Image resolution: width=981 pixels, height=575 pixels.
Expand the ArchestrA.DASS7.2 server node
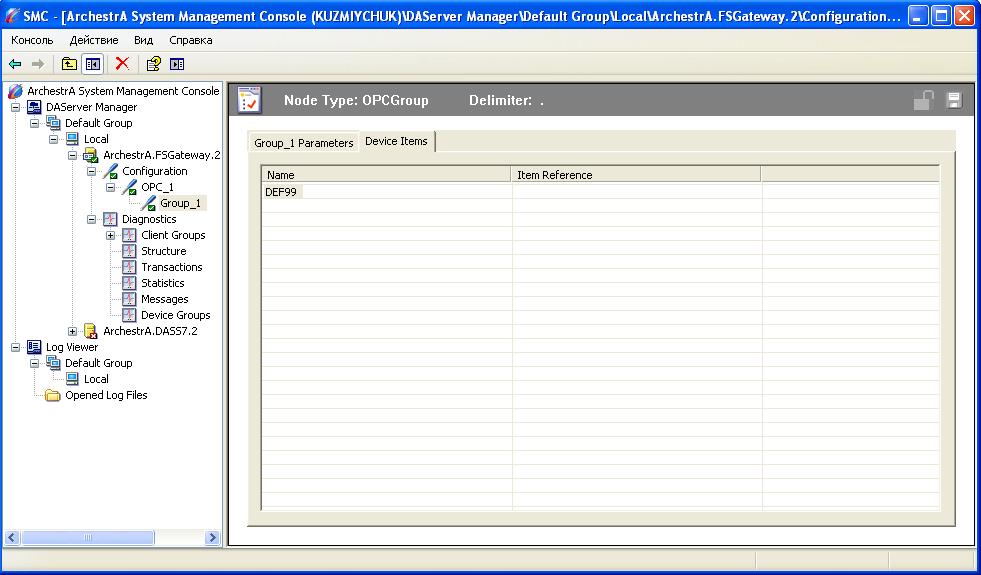pyautogui.click(x=73, y=331)
